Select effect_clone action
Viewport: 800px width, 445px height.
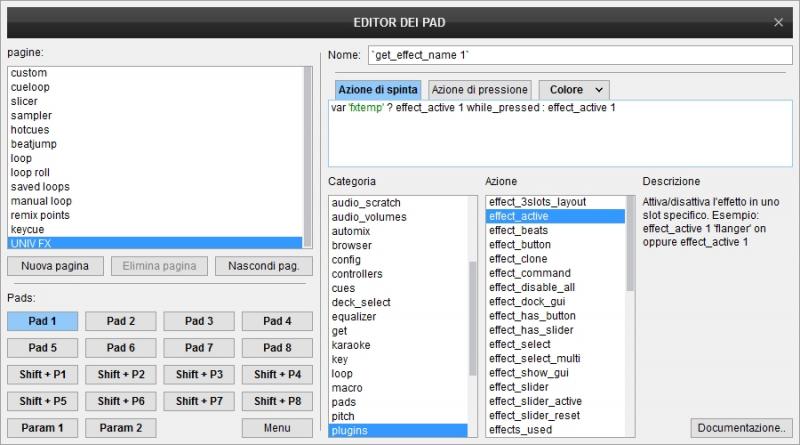(555, 259)
